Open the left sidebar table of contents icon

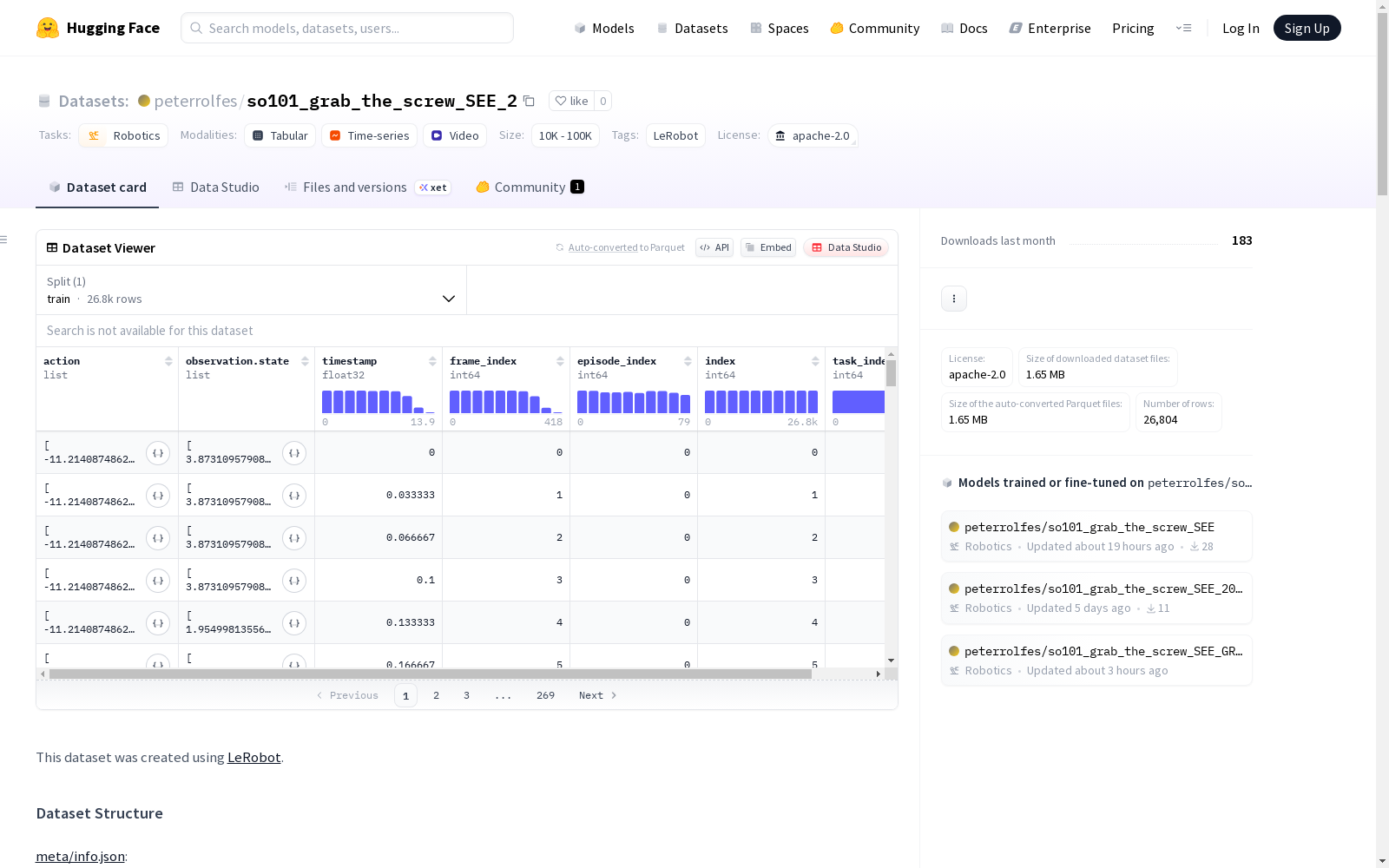coord(4,240)
